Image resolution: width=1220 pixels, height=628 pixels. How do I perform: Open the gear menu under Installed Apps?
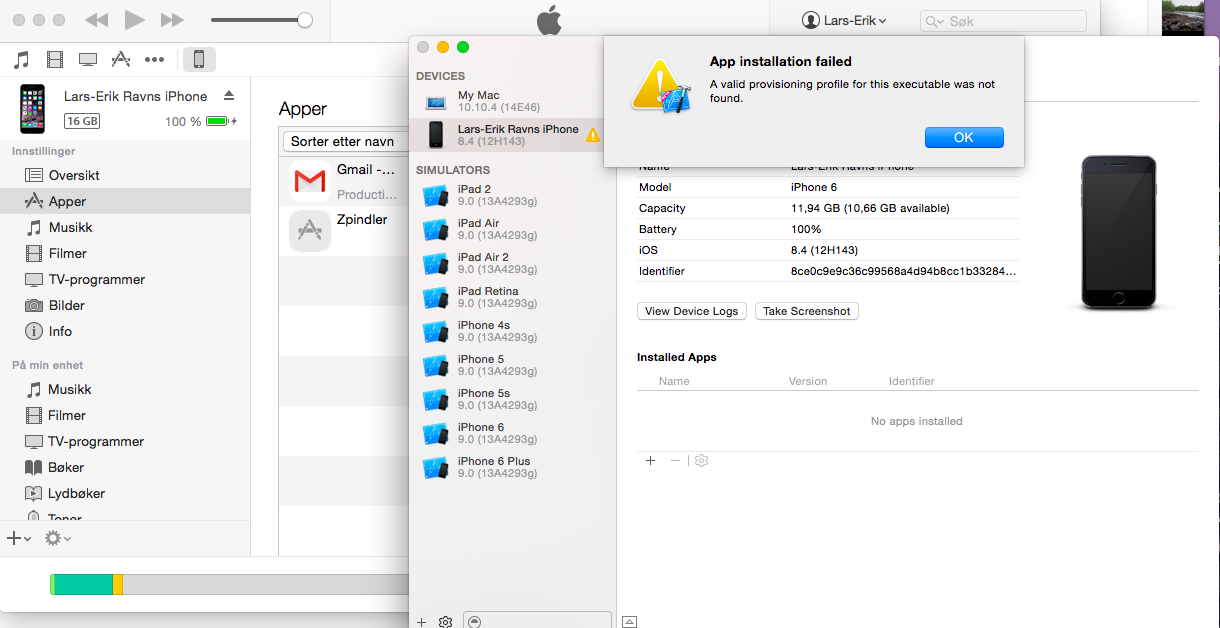point(702,460)
